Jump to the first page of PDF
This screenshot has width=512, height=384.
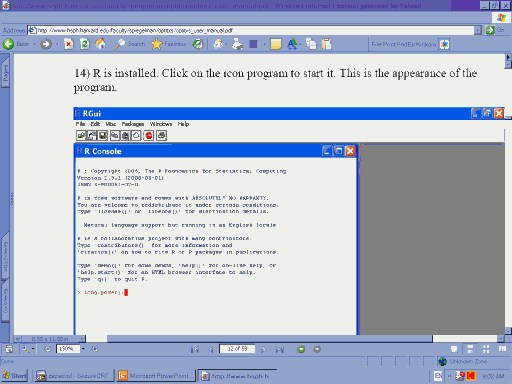[x=195, y=349]
